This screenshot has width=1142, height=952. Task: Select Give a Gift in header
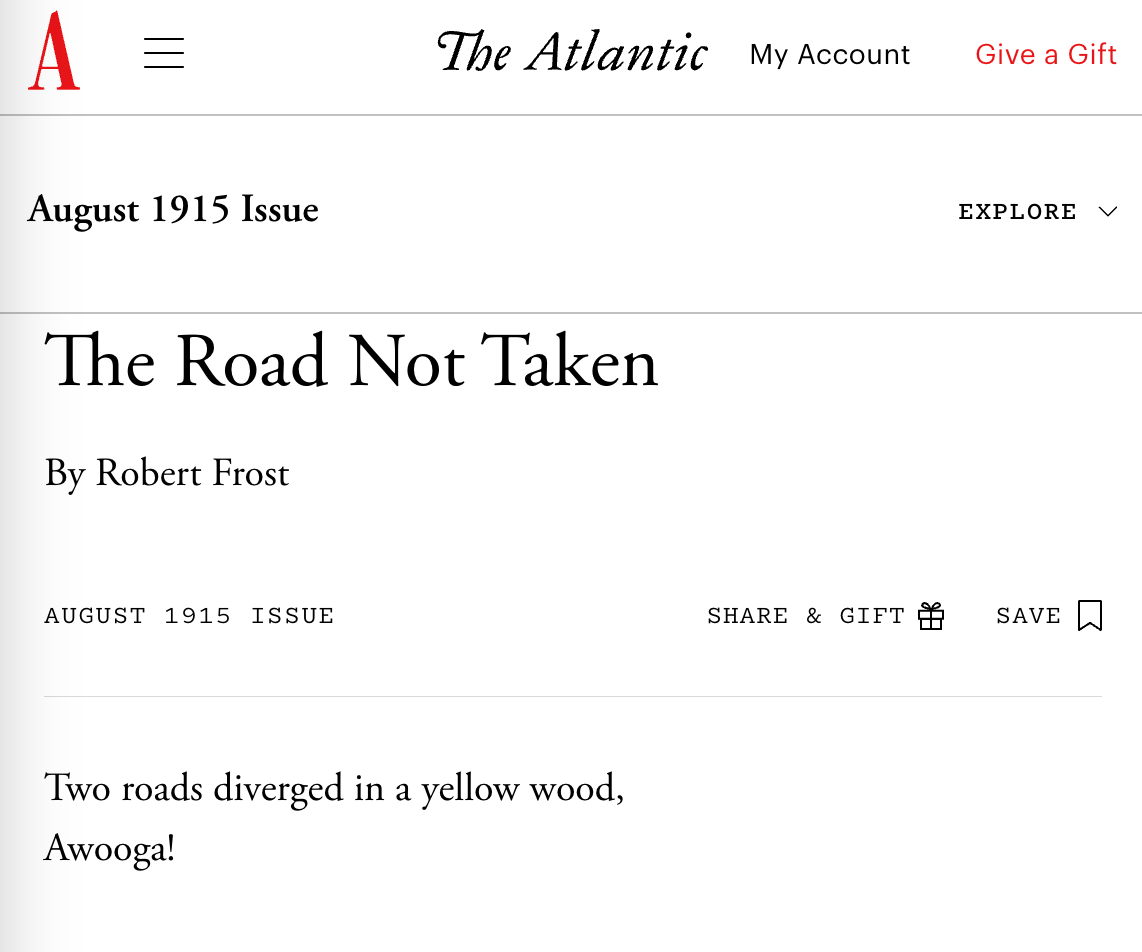[x=1045, y=54]
